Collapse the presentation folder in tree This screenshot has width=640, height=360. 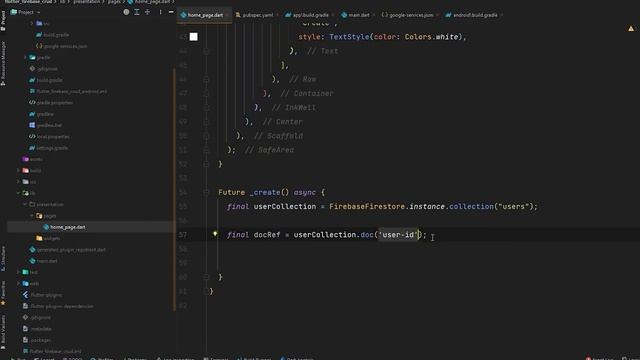25,204
